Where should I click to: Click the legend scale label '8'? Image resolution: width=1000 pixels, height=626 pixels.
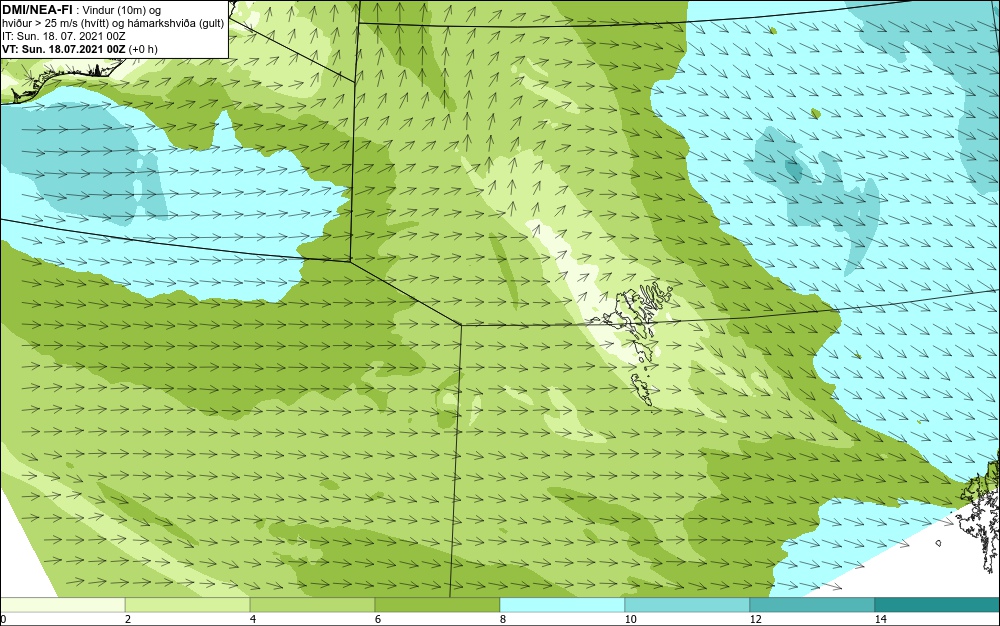[x=503, y=619]
